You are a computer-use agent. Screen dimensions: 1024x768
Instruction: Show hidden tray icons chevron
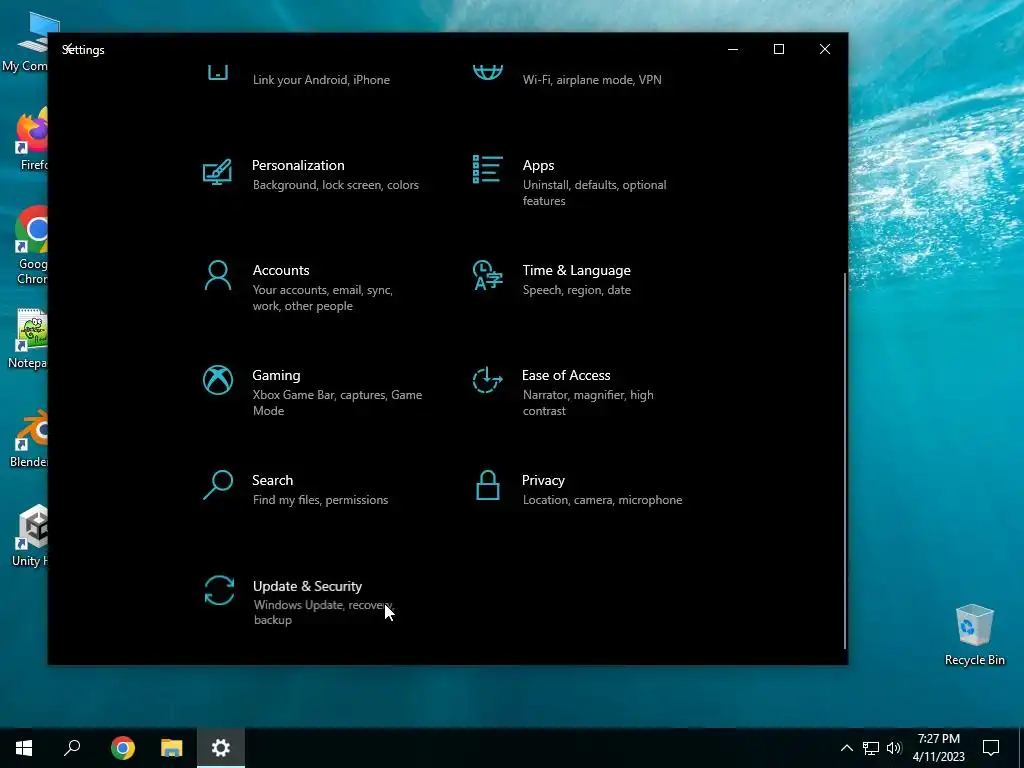point(846,748)
